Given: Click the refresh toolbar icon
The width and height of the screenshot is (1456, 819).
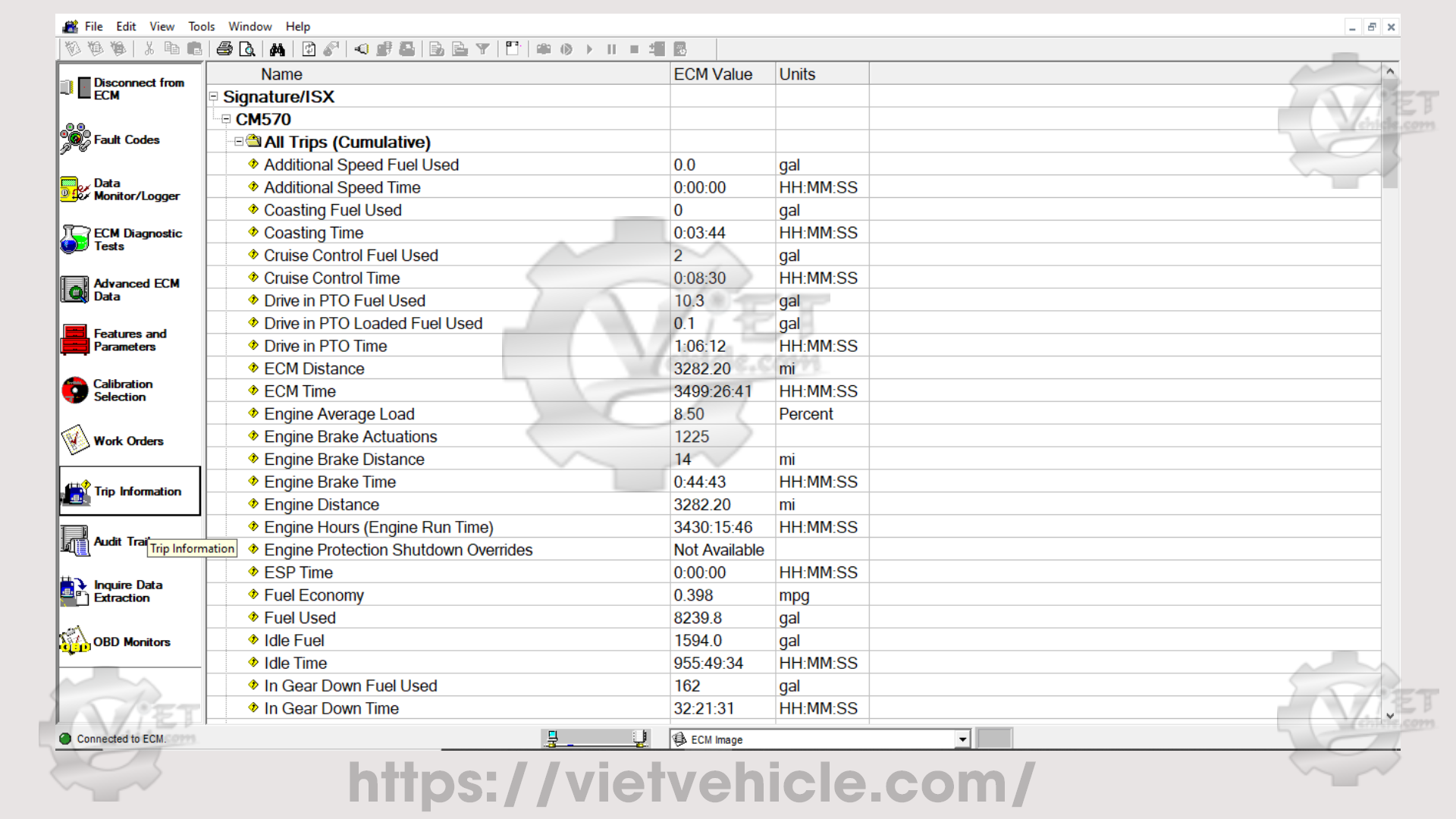Looking at the screenshot, I should (309, 49).
